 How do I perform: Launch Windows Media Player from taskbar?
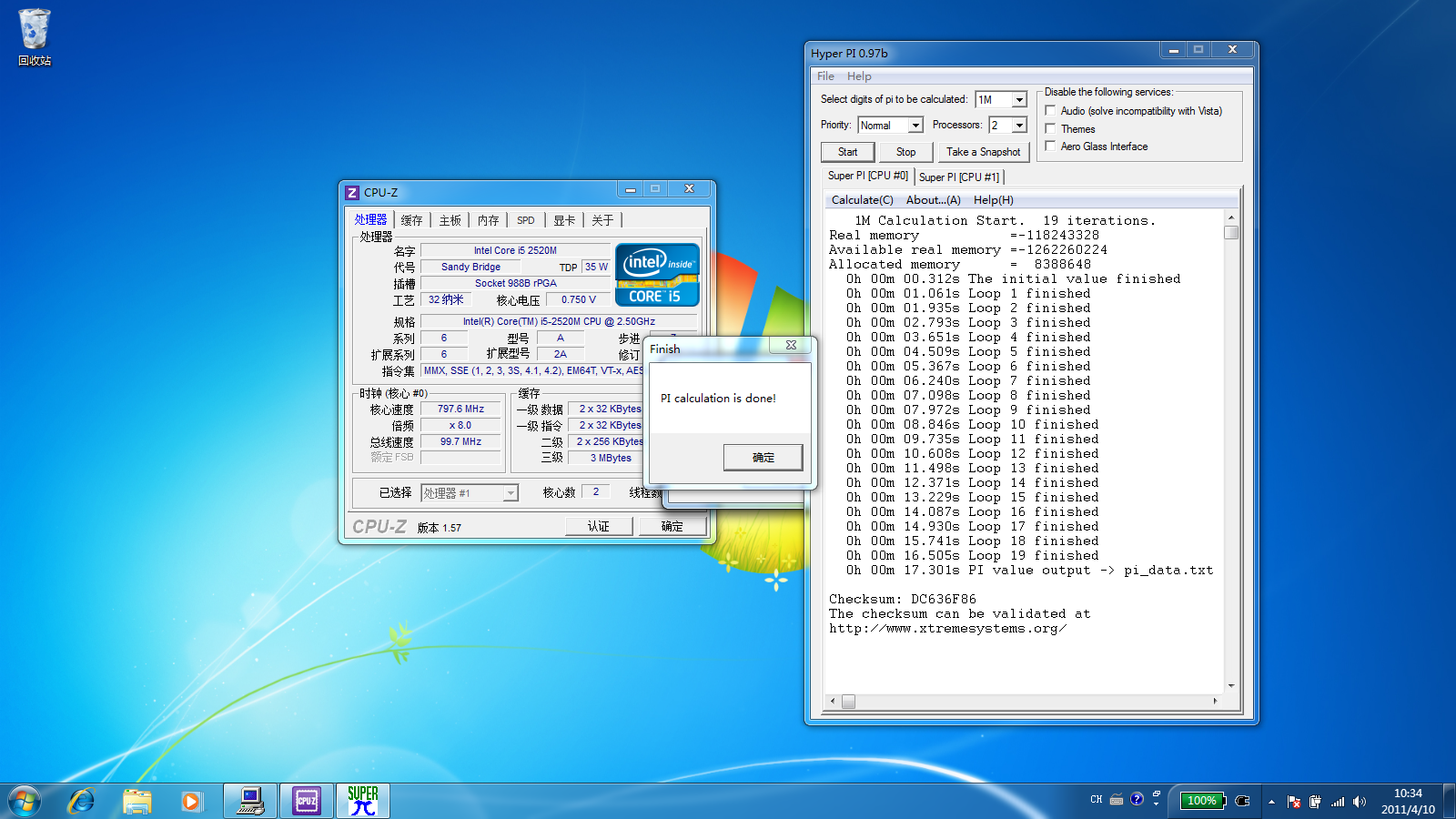[191, 802]
